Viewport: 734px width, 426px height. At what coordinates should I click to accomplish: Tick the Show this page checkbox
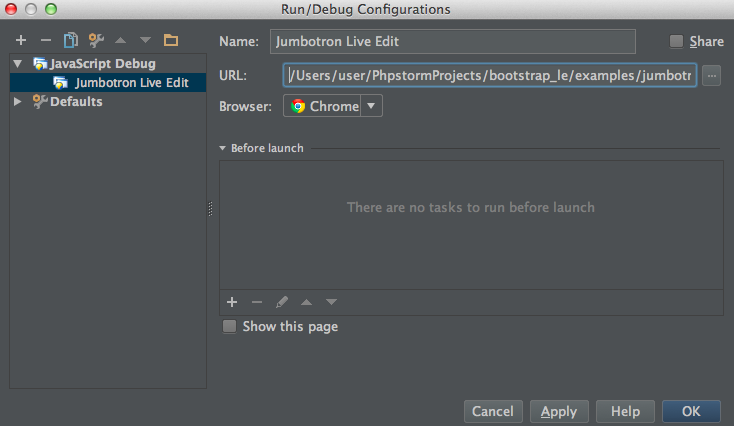(229, 326)
